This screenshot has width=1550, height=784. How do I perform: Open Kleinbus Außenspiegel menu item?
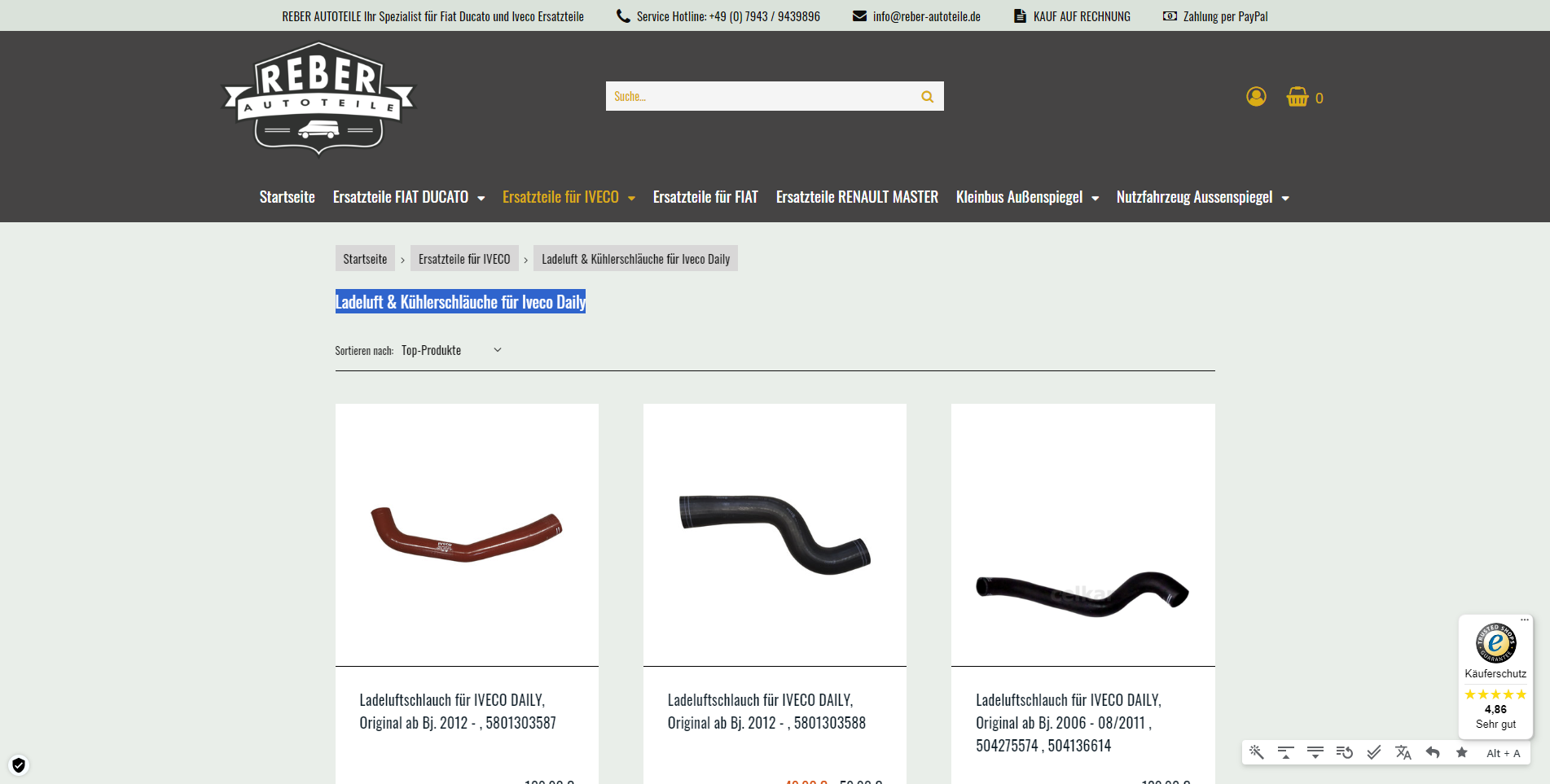pyautogui.click(x=1019, y=197)
